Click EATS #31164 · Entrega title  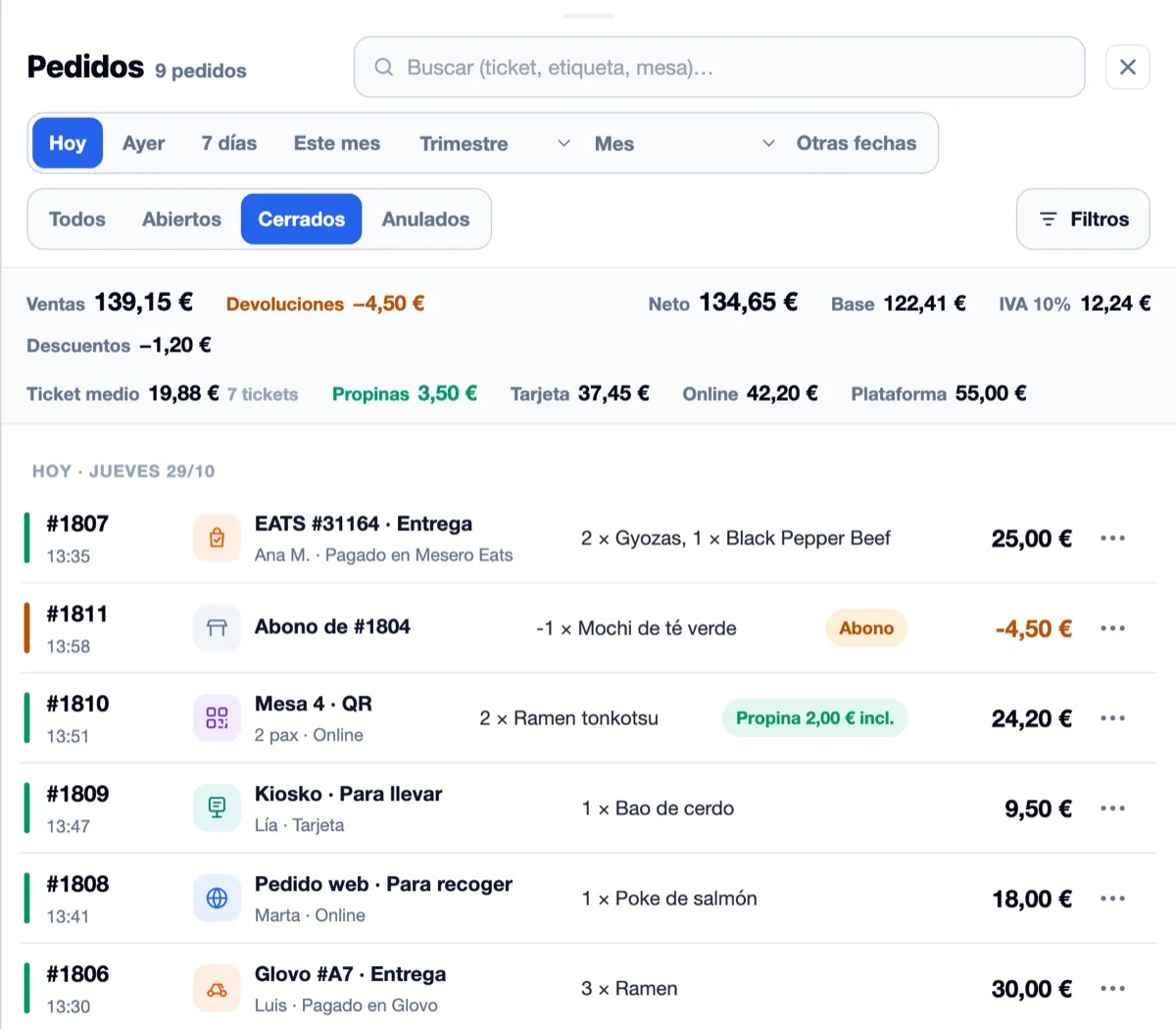pos(364,523)
